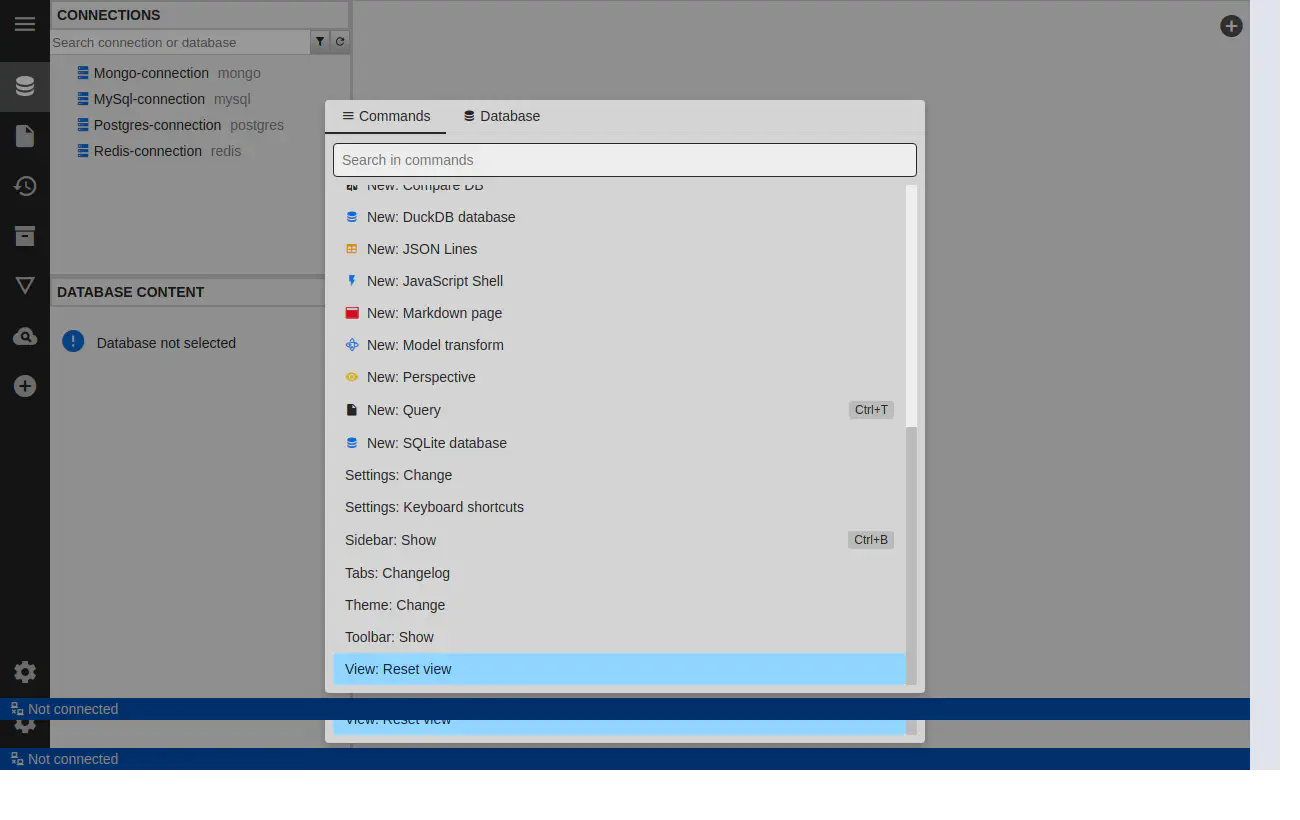The image size is (1300, 820).
Task: Switch to the Commands tab
Action: coord(386,116)
